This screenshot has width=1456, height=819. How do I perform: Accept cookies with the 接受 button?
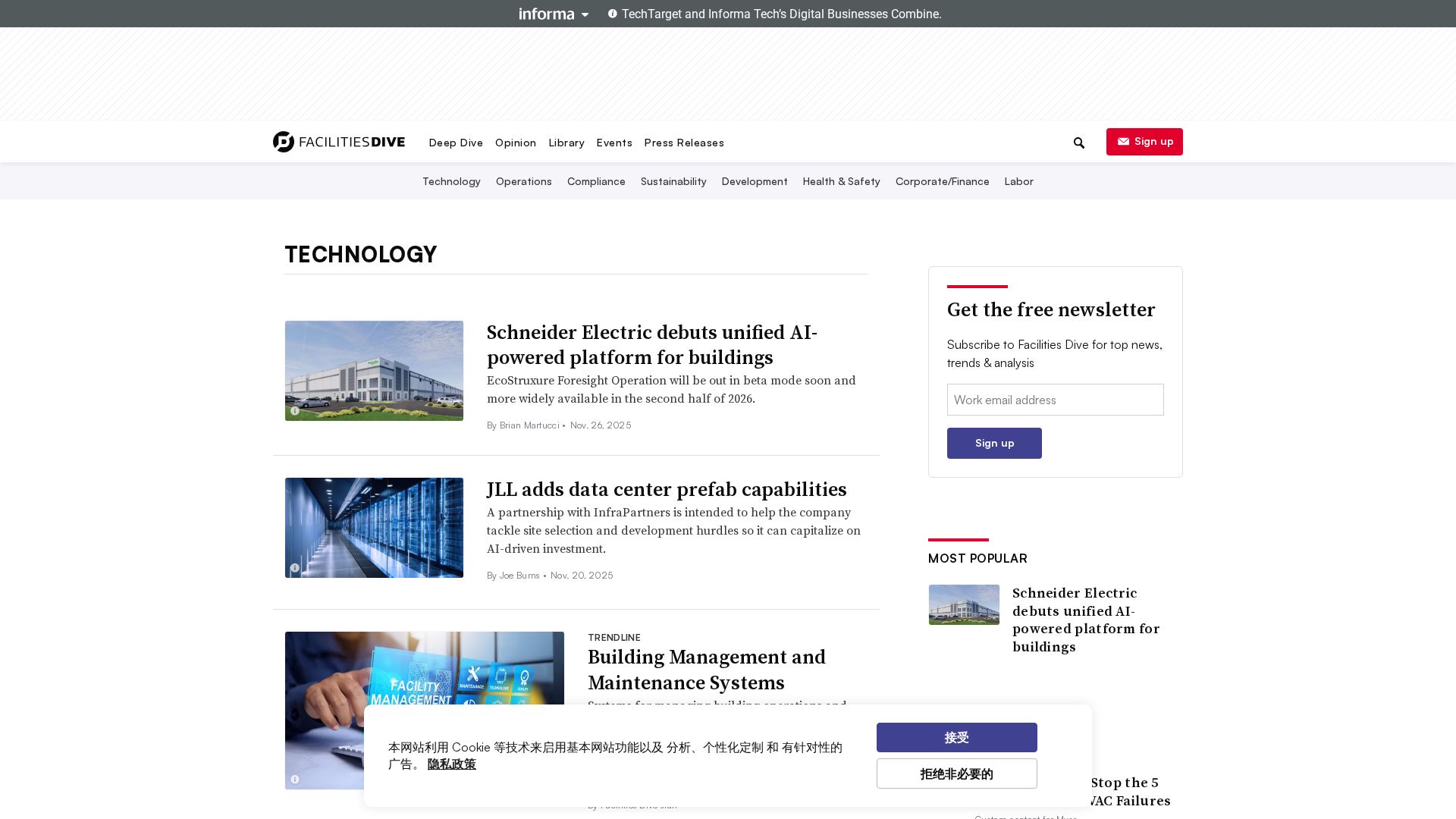956,737
